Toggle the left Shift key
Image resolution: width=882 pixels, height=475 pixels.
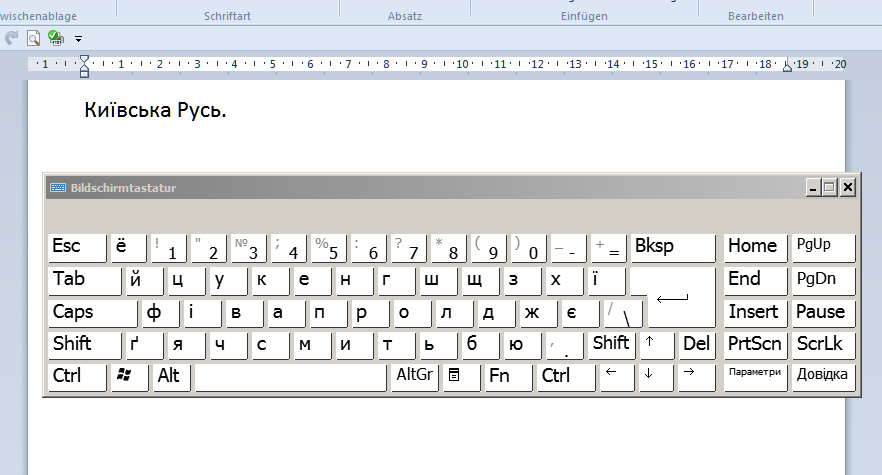(x=84, y=345)
